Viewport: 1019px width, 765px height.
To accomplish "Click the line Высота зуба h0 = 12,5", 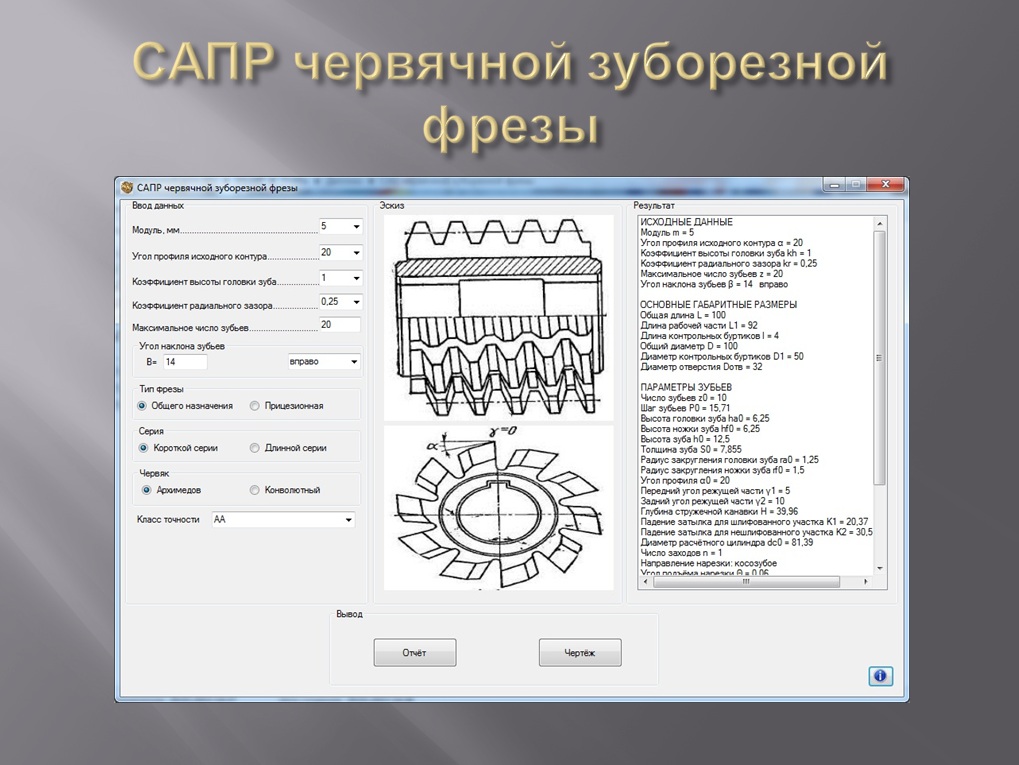I will (685, 439).
